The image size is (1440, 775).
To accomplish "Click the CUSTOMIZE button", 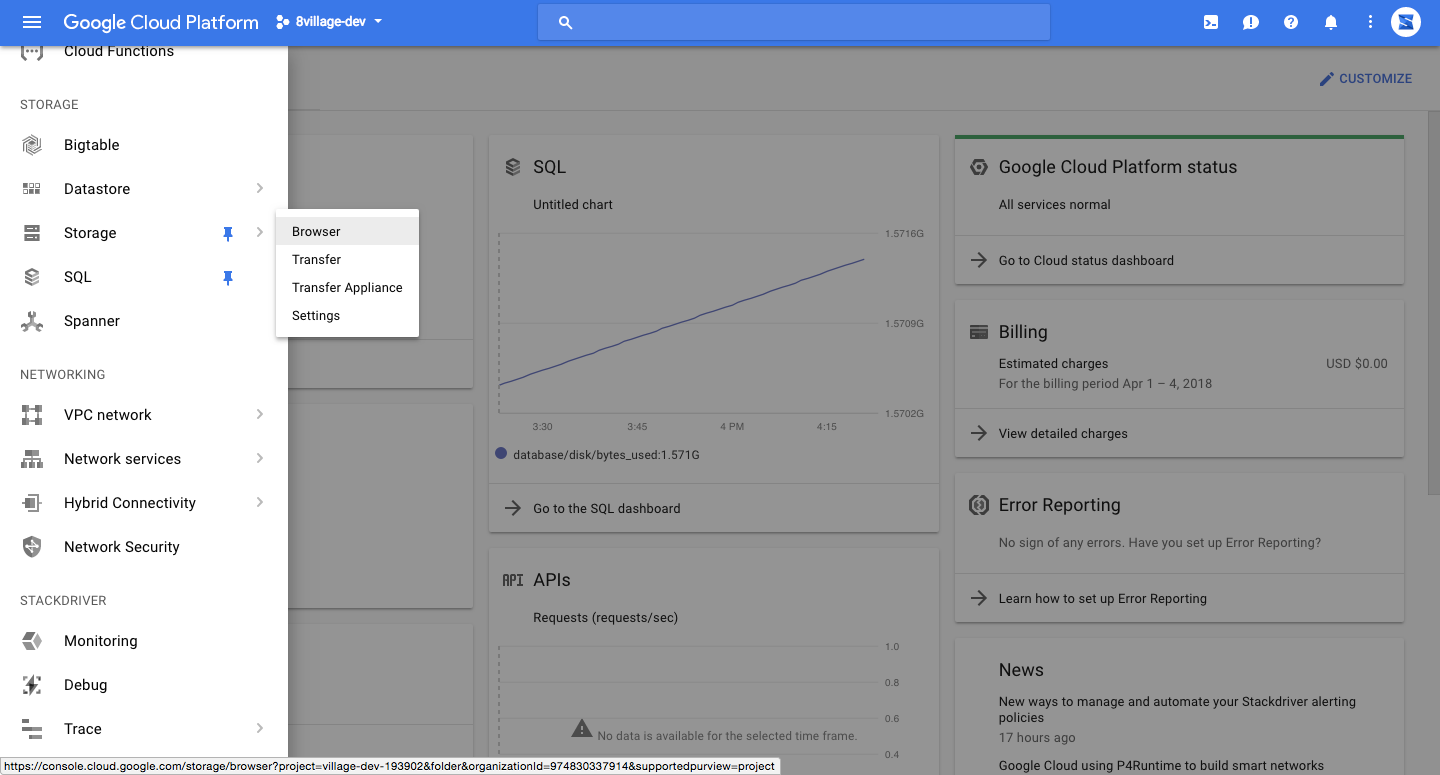I will pos(1365,79).
